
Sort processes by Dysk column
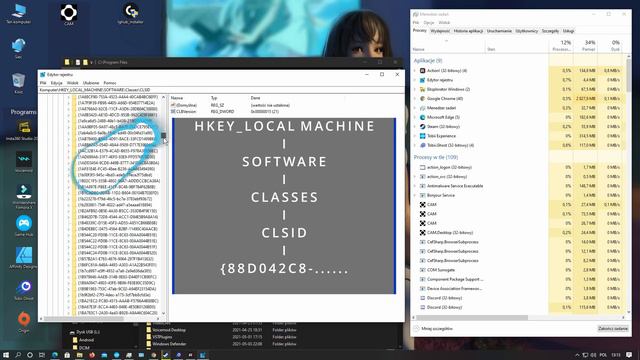[x=611, y=45]
